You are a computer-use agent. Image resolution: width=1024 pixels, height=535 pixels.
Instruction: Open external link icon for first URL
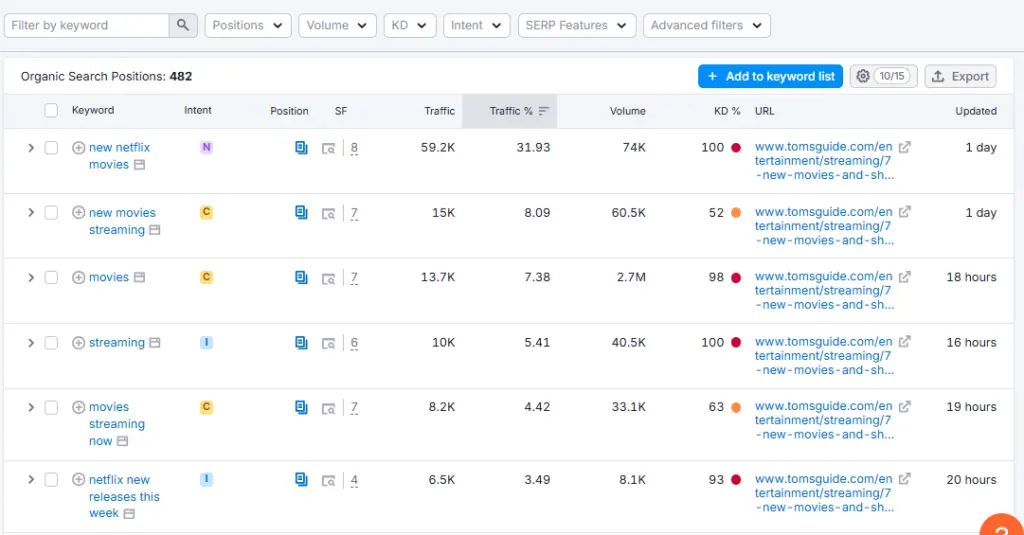coord(904,148)
